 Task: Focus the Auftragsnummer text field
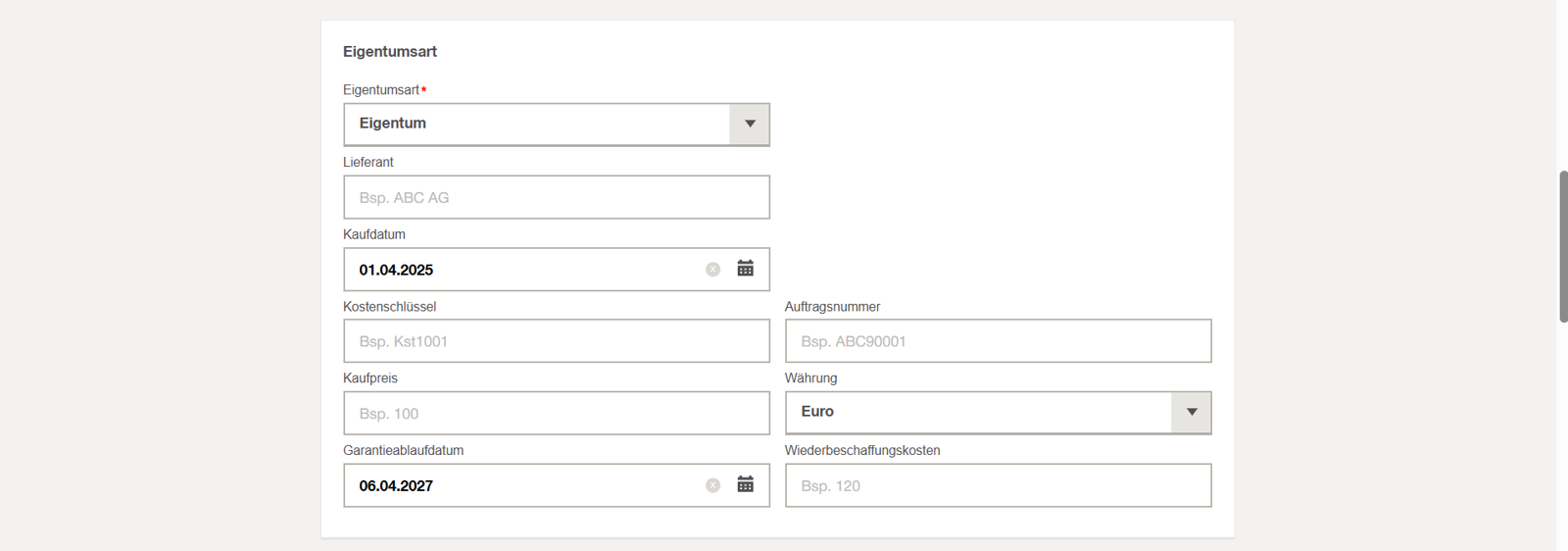coord(998,341)
